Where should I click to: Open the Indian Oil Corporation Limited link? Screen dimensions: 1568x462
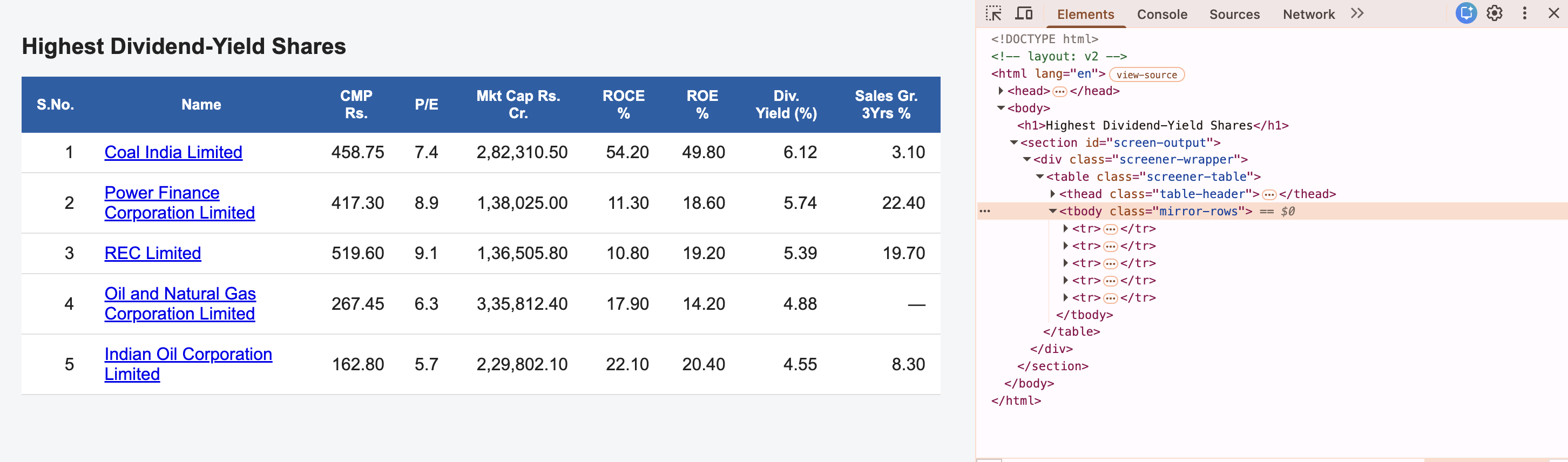click(188, 364)
